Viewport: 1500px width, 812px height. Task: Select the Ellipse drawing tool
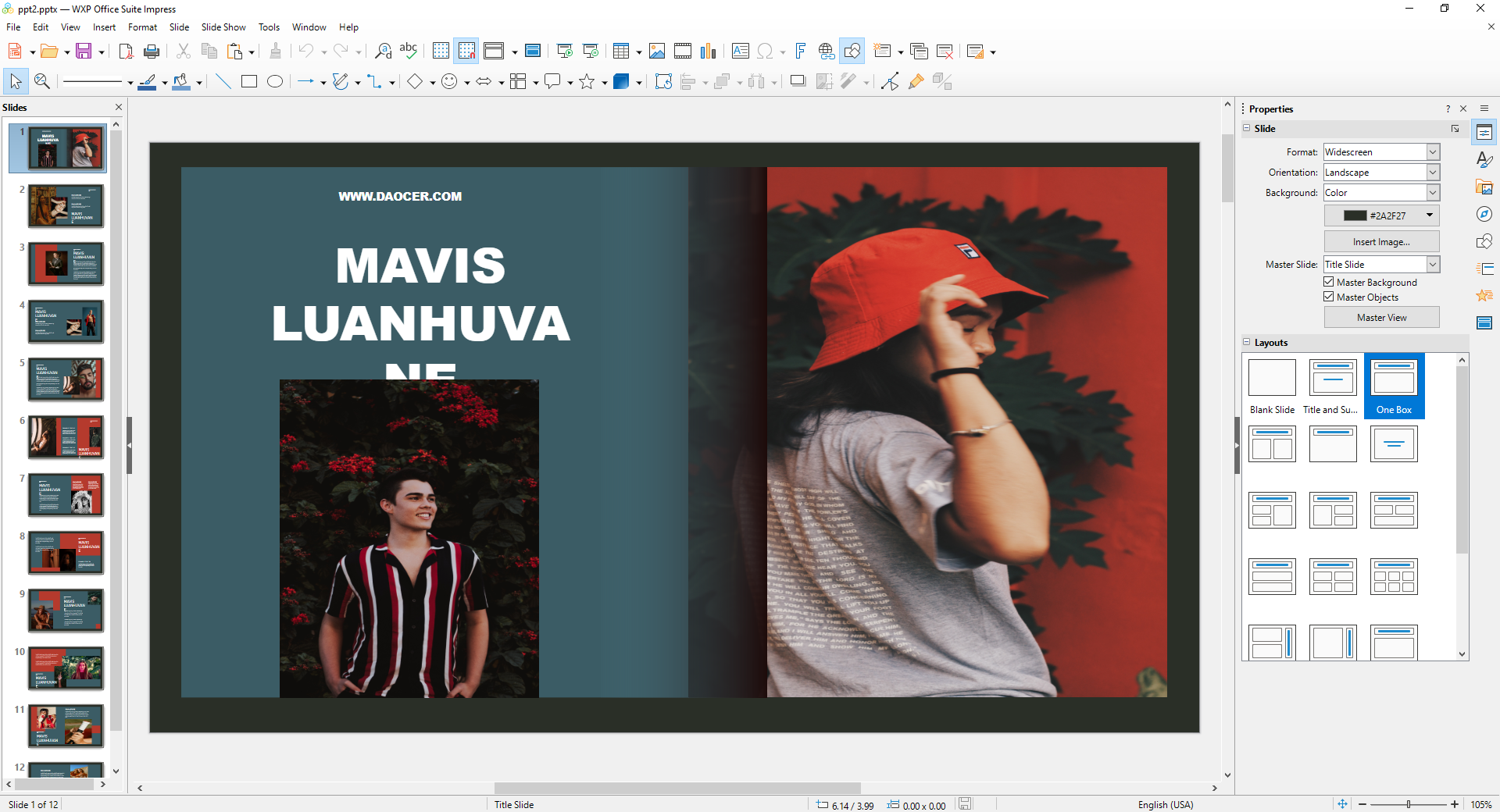coord(275,81)
